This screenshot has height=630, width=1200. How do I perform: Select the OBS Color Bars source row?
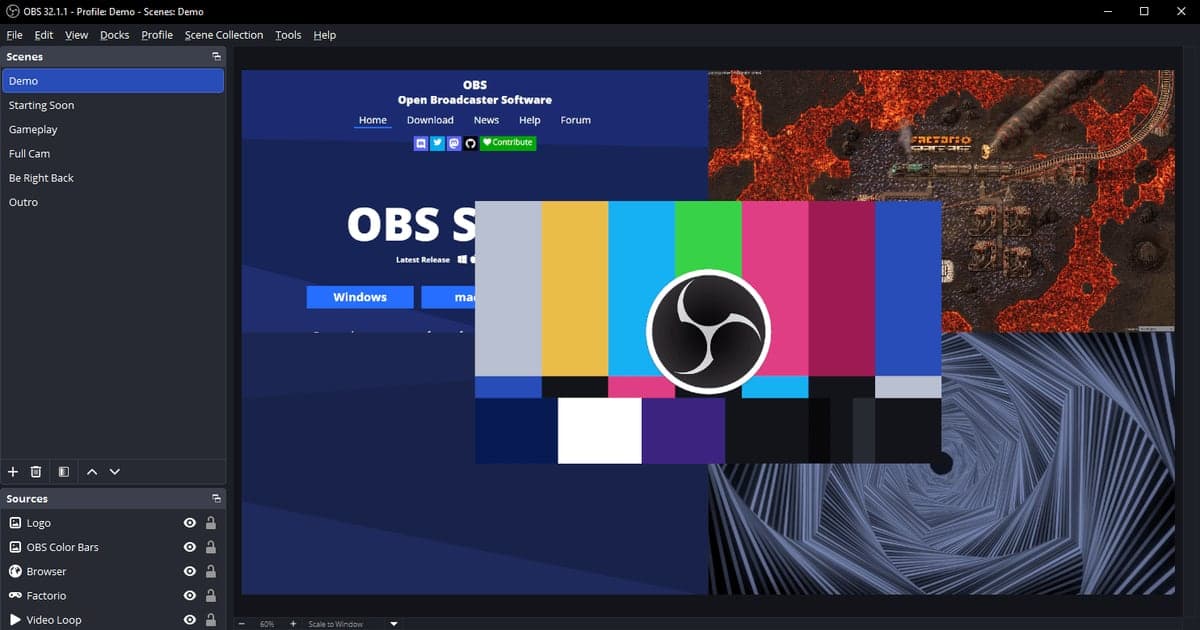[112, 547]
